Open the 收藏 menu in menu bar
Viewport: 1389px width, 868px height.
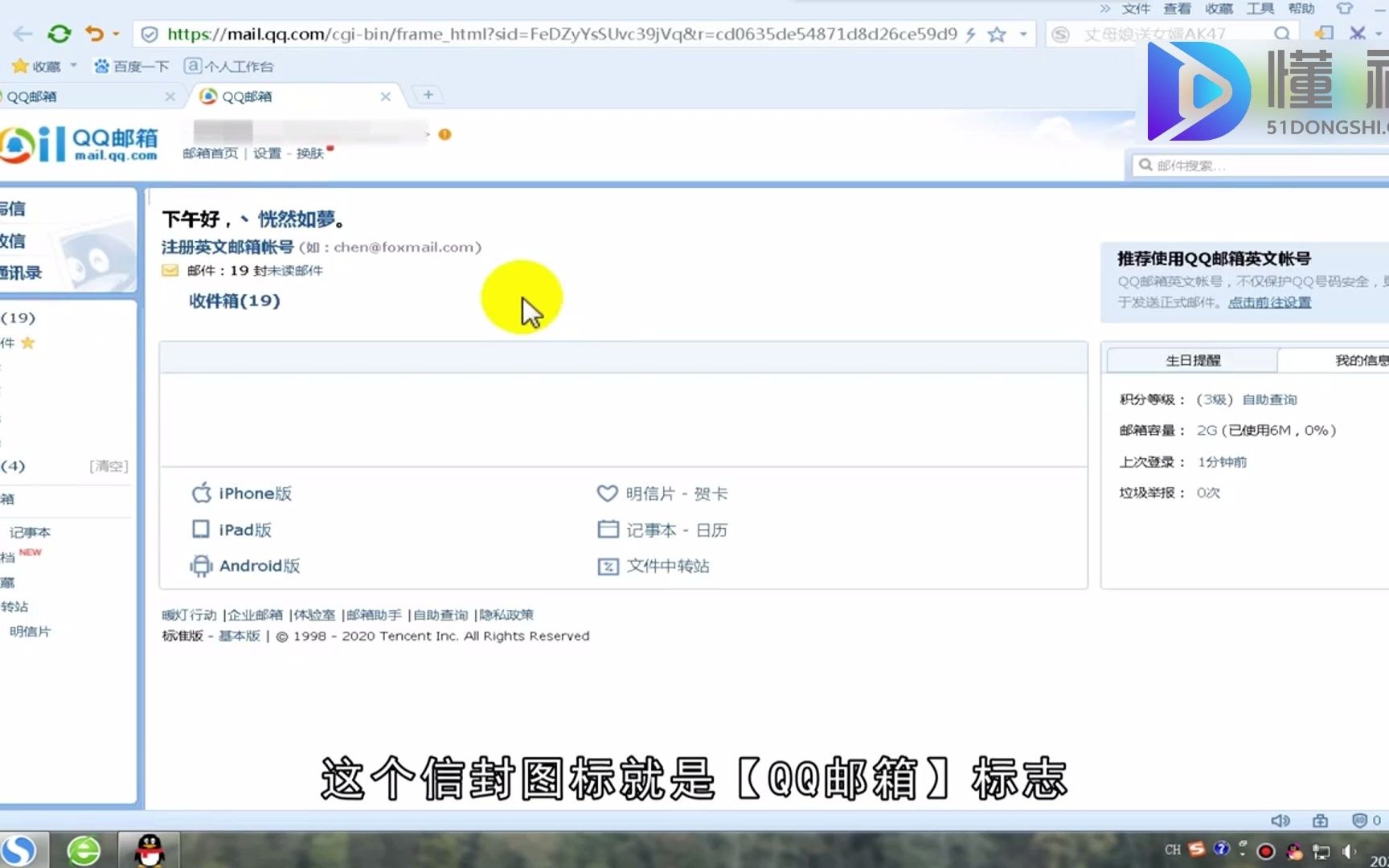pyautogui.click(x=1219, y=9)
